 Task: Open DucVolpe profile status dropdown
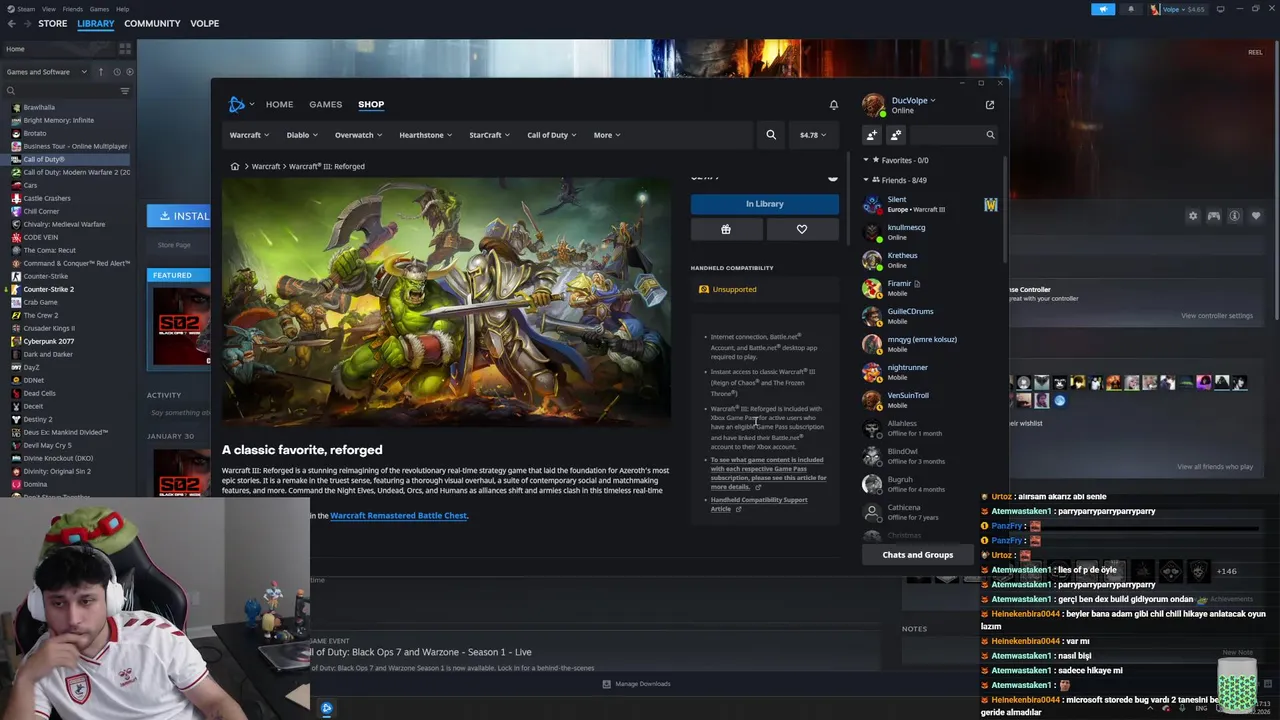click(913, 100)
